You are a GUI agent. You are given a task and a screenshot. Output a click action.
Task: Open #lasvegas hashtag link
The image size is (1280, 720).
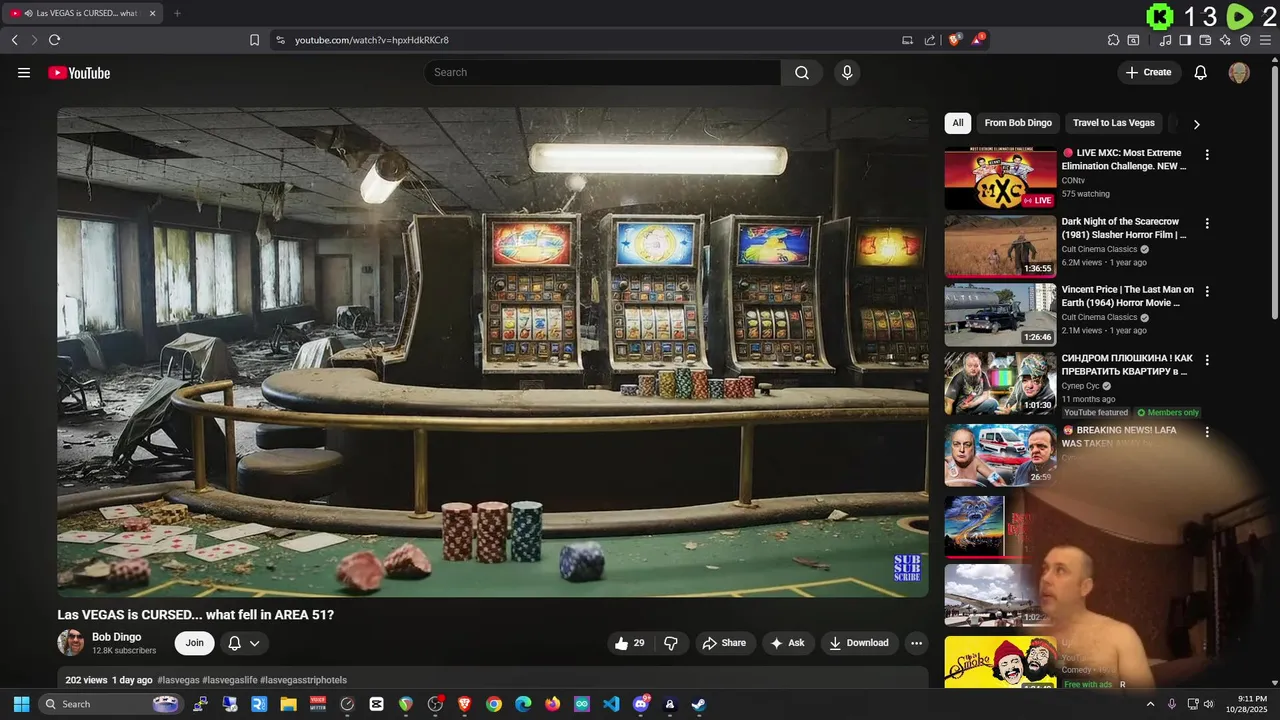coord(178,680)
